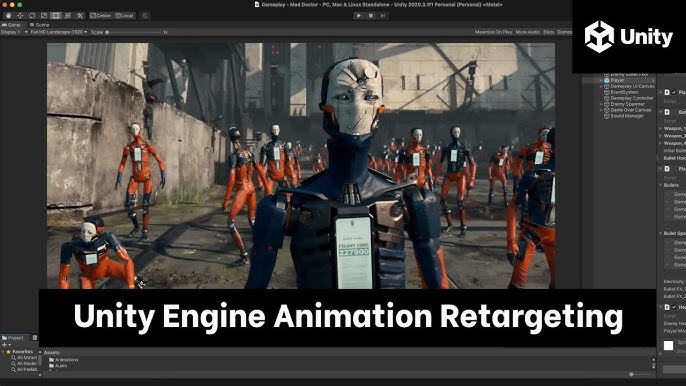
Task: Select the Rect transform tool
Action: click(x=56, y=15)
